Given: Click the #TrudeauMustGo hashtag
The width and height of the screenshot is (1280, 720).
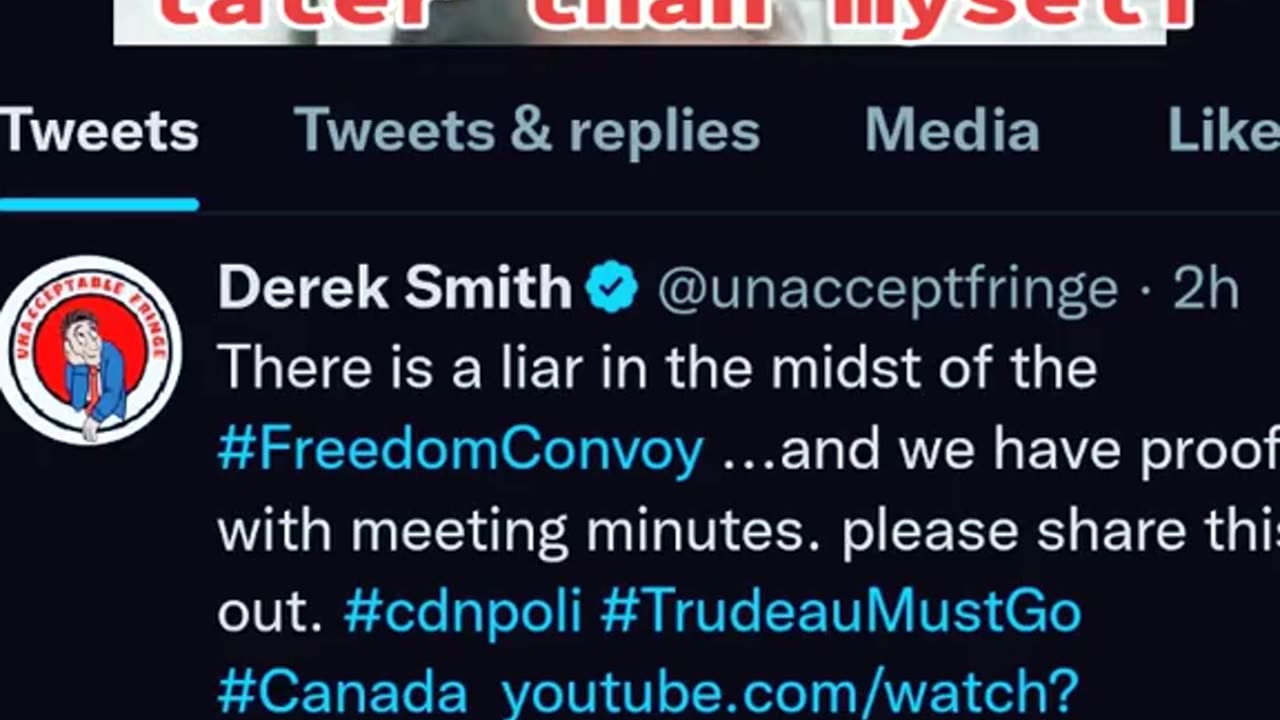Looking at the screenshot, I should pyautogui.click(x=841, y=611).
